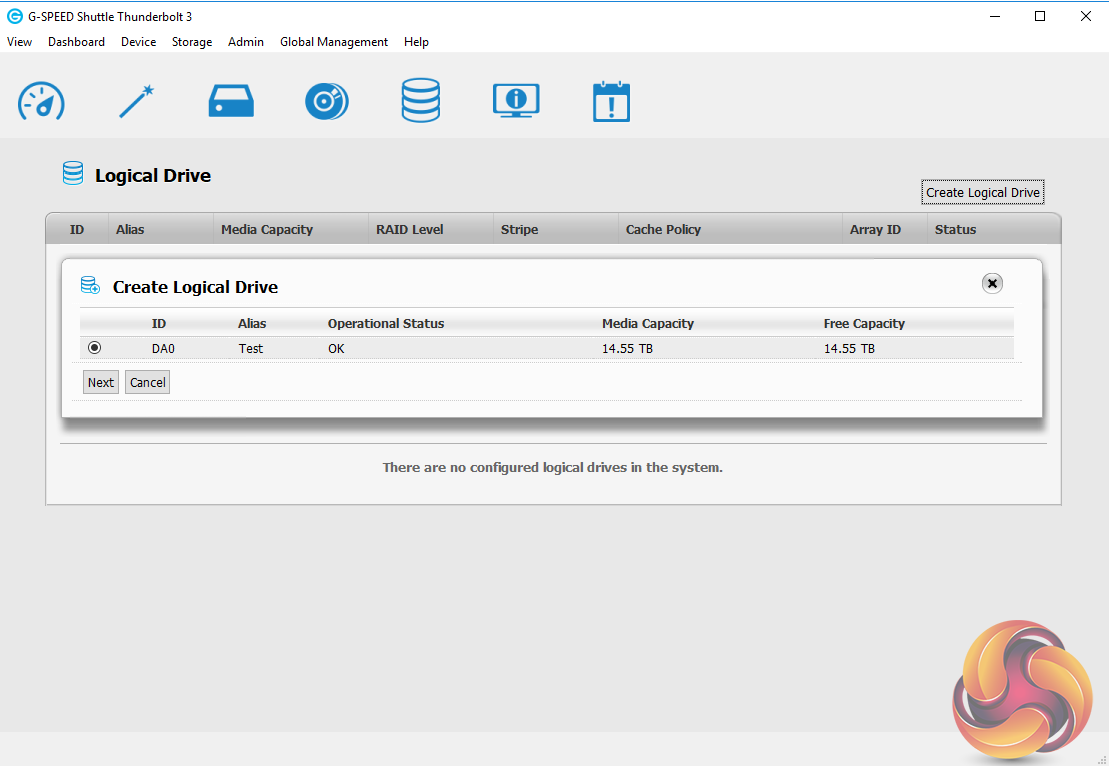
Task: Open the Help menu
Action: [x=416, y=42]
